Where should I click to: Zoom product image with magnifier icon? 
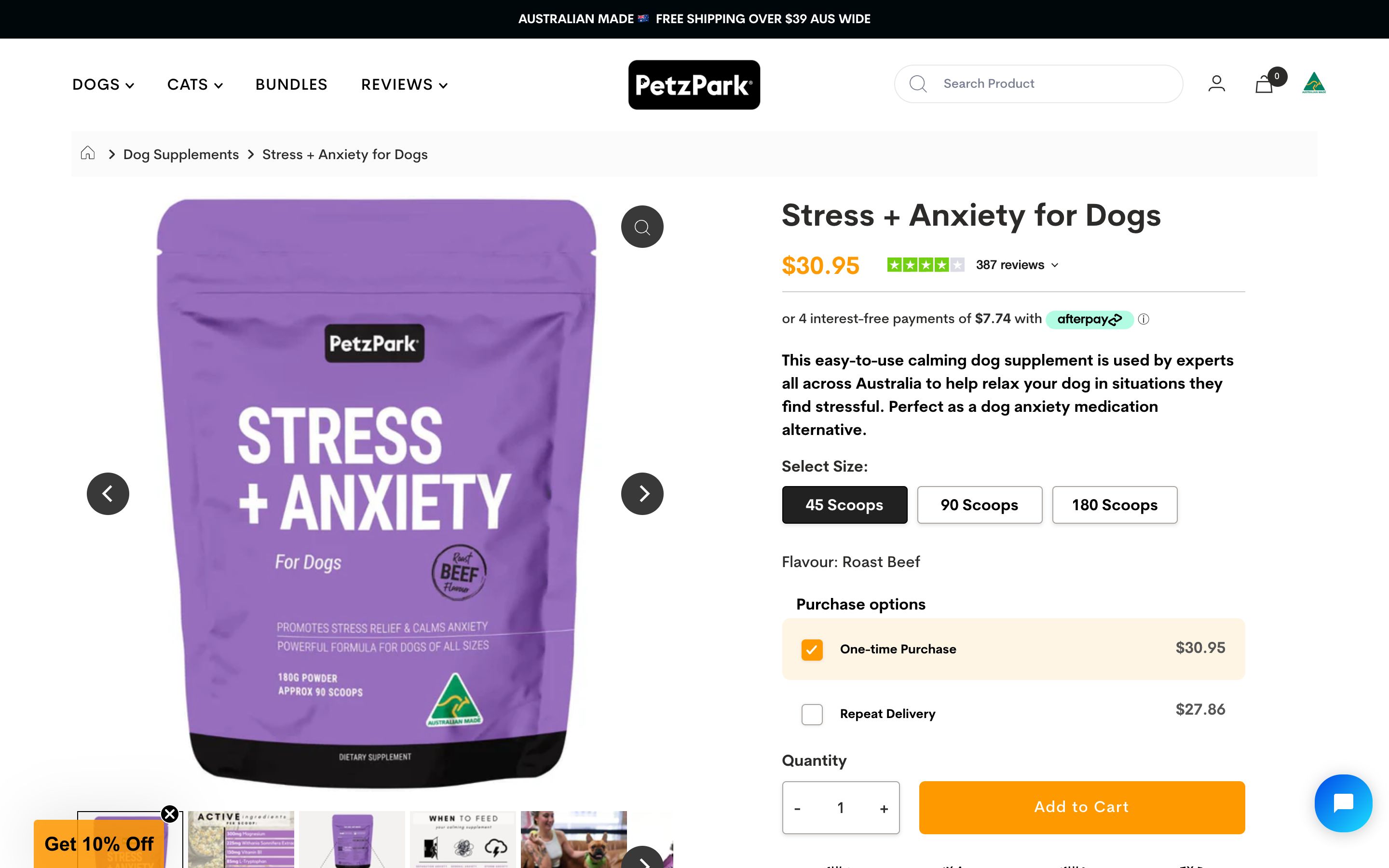click(x=642, y=227)
